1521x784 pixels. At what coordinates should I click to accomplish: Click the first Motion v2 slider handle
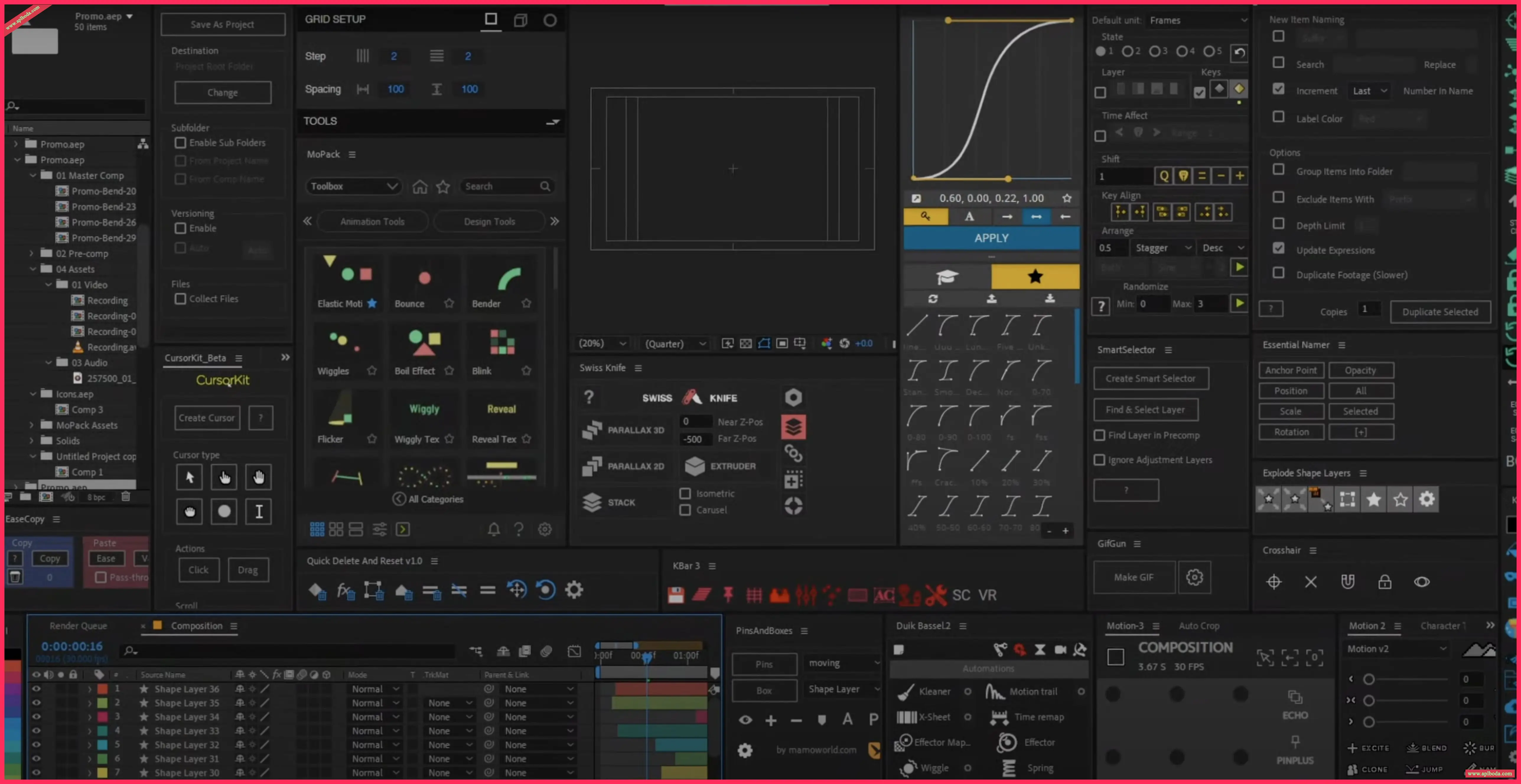(x=1369, y=680)
